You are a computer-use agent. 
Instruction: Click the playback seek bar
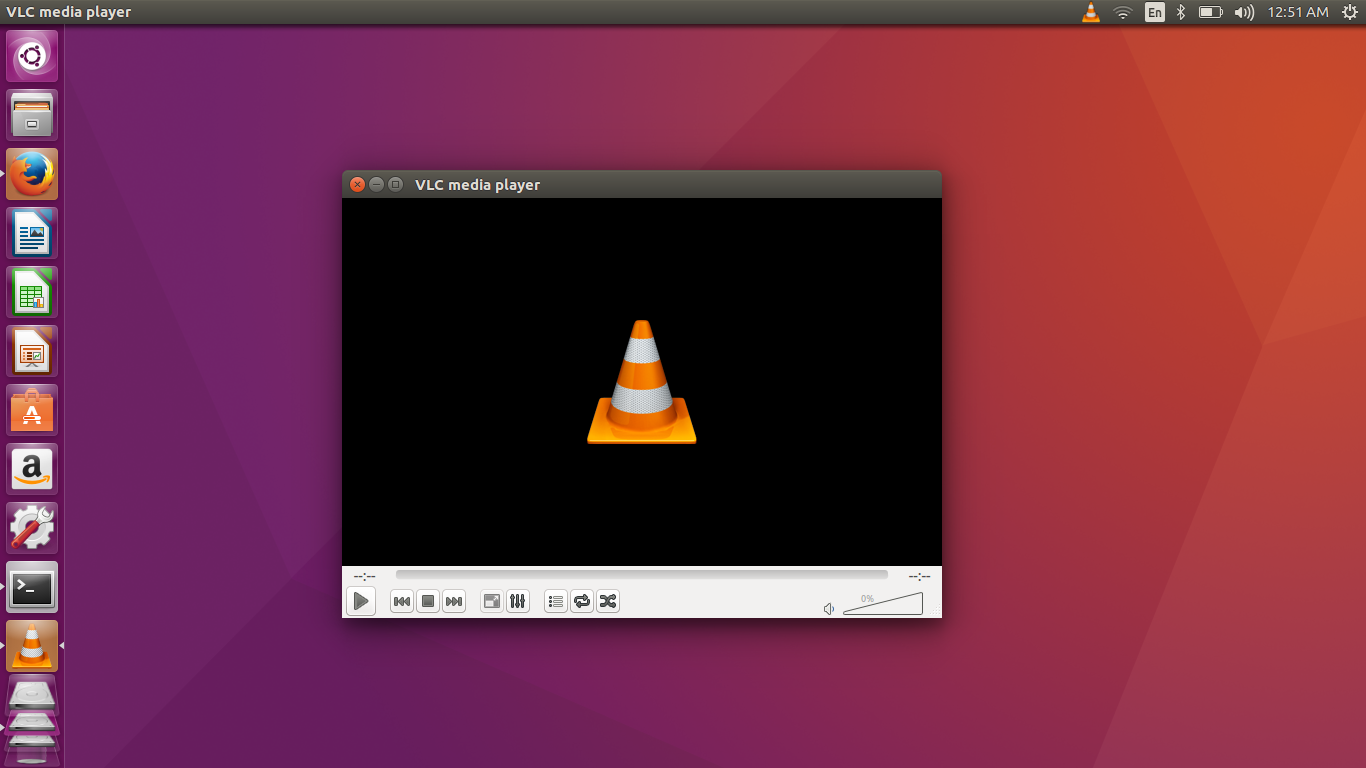click(640, 574)
